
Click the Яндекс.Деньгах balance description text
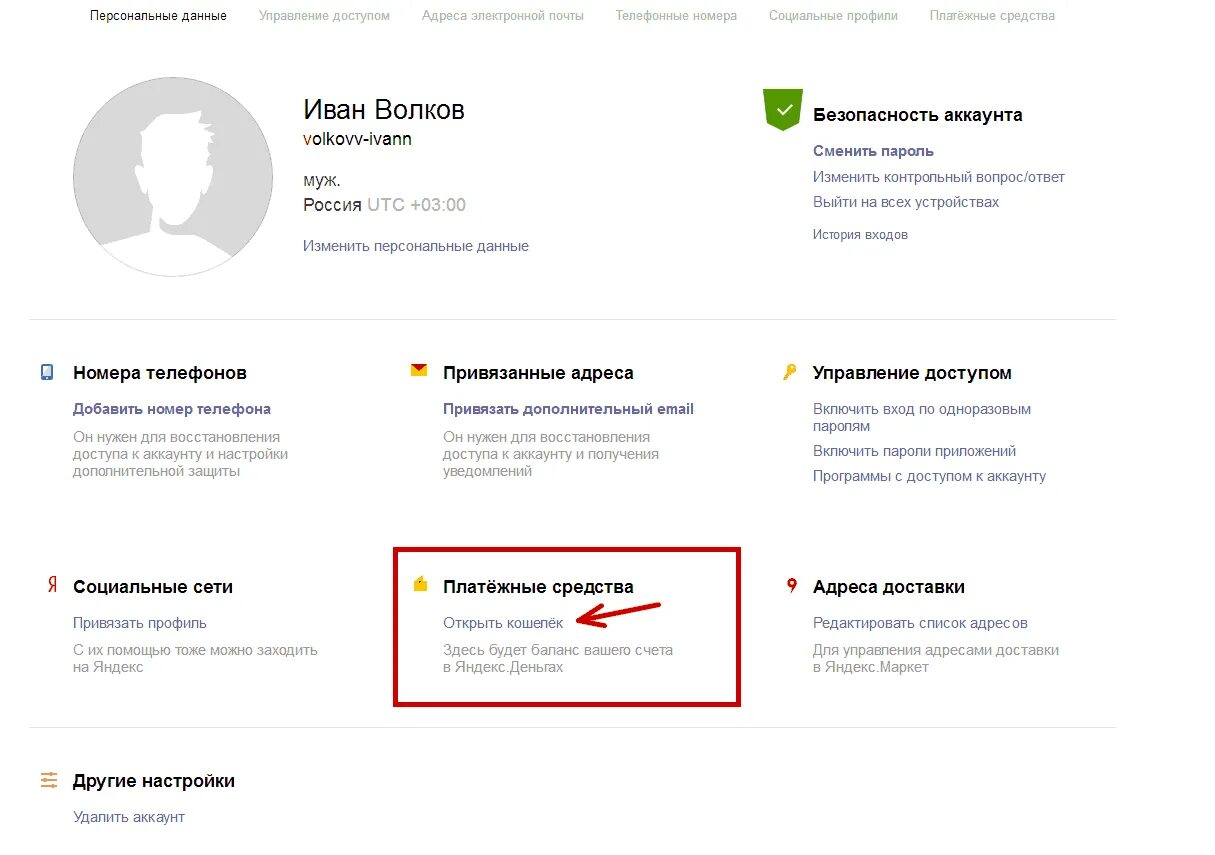[x=558, y=658]
